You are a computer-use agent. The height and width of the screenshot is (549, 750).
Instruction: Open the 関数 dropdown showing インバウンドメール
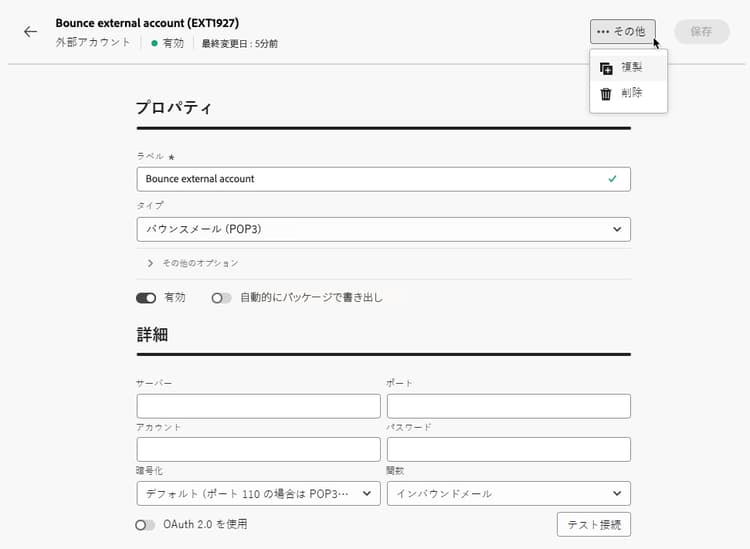point(508,494)
